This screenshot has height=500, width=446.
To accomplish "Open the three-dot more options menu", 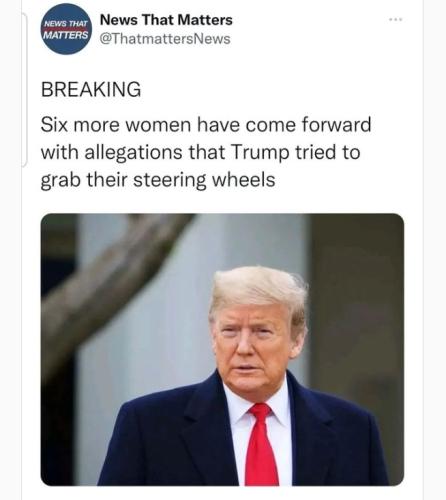I will (x=396, y=20).
